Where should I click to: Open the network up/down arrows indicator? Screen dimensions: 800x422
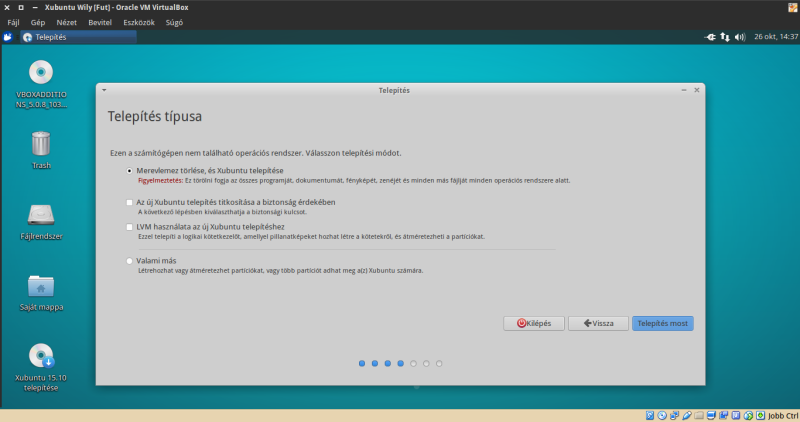point(725,37)
